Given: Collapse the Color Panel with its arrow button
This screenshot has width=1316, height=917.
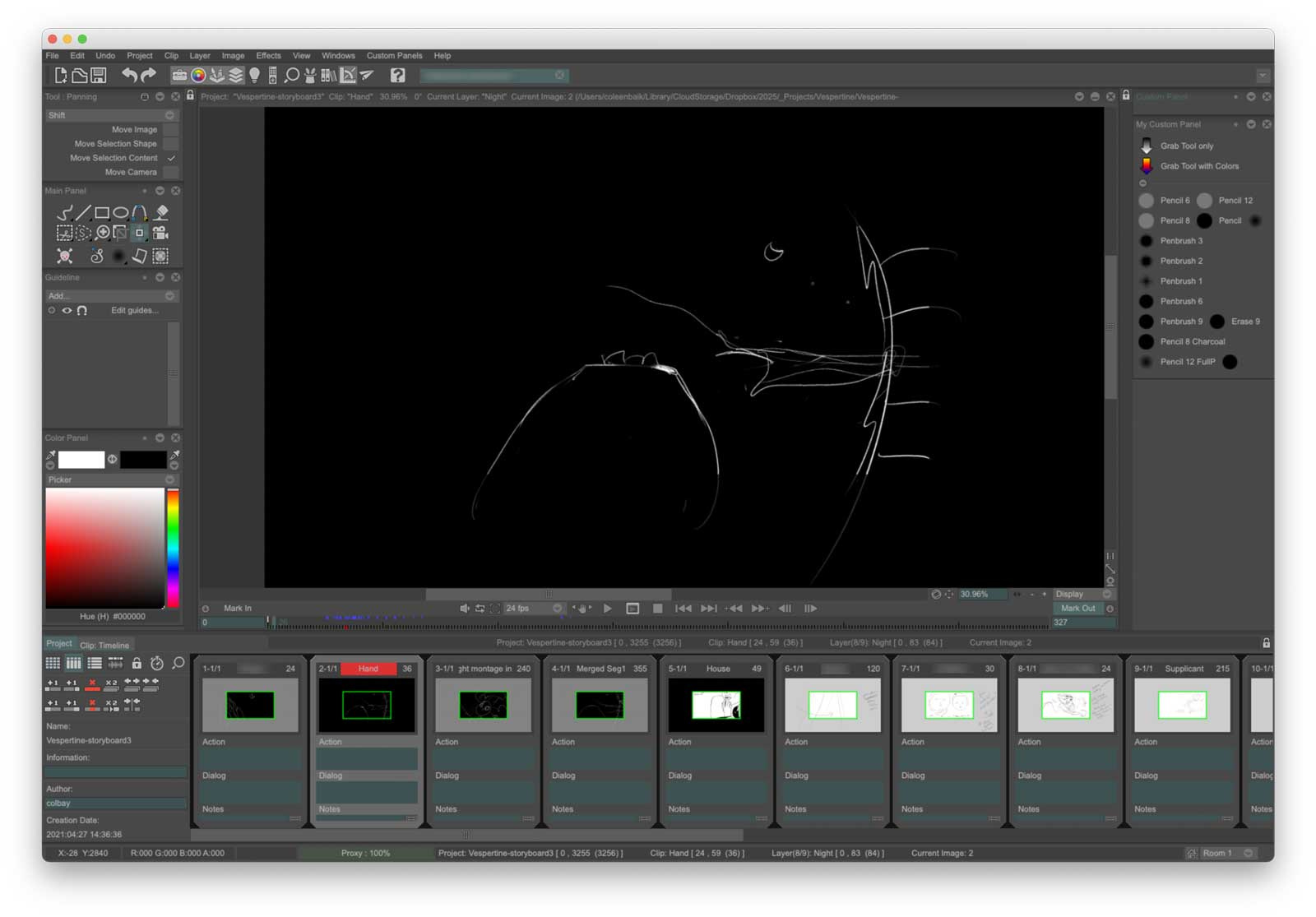Looking at the screenshot, I should pos(160,438).
